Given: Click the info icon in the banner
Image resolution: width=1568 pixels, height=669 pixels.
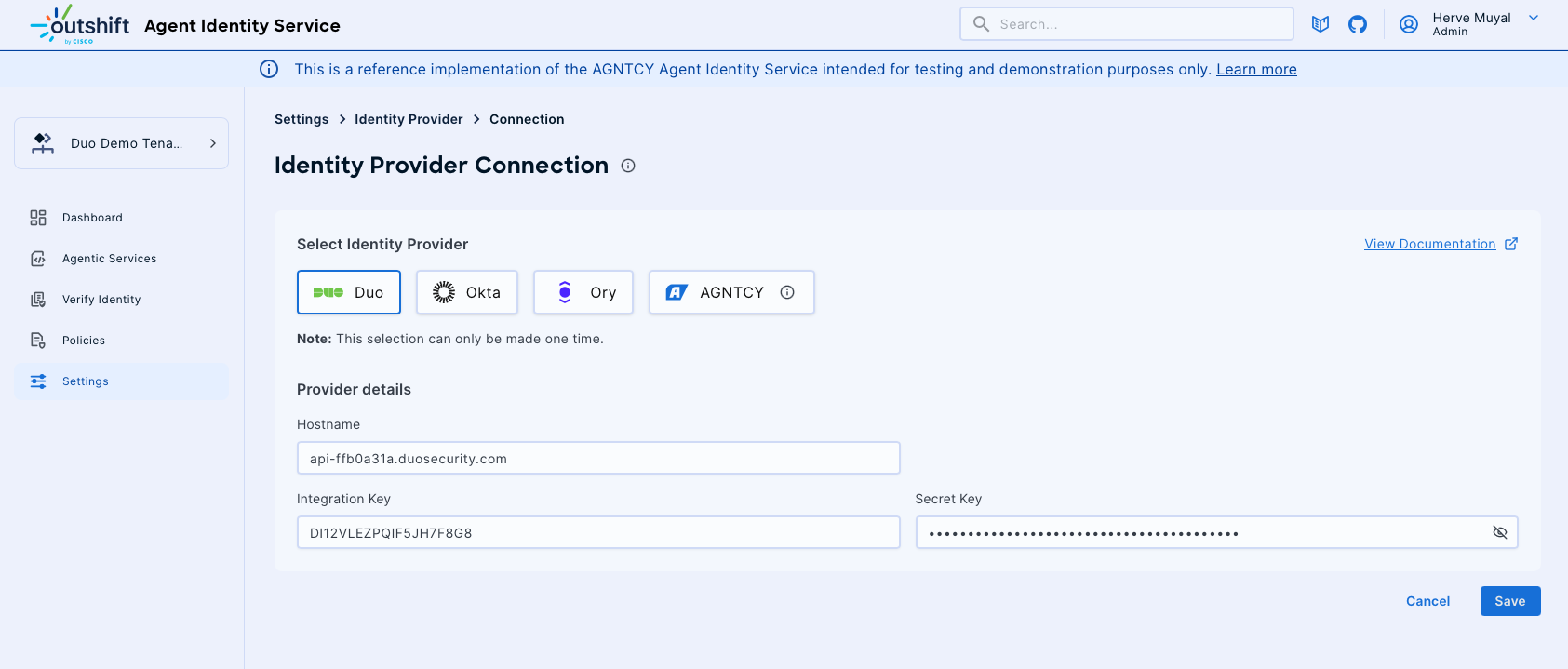Looking at the screenshot, I should click(x=269, y=69).
